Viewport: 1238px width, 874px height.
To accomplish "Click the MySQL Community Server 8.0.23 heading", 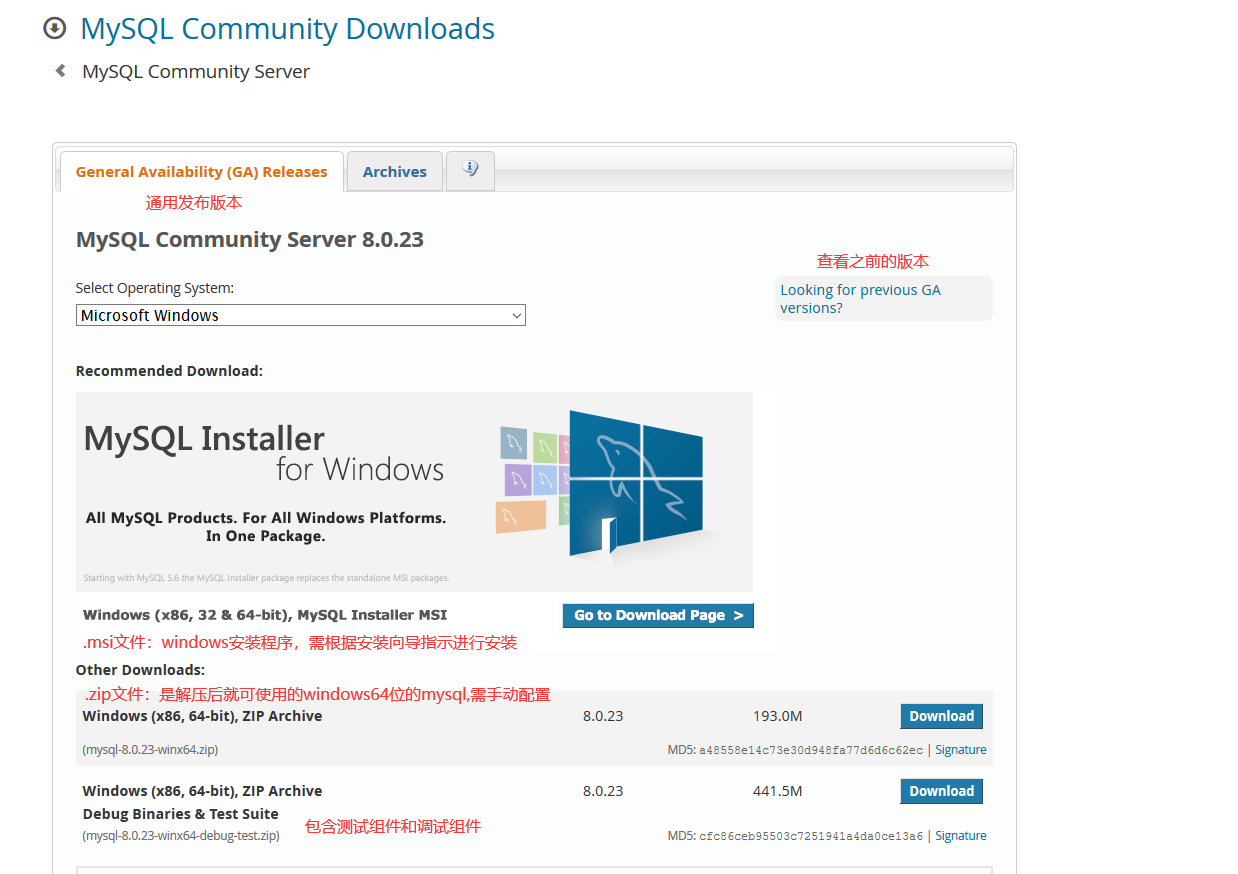I will tap(250, 240).
